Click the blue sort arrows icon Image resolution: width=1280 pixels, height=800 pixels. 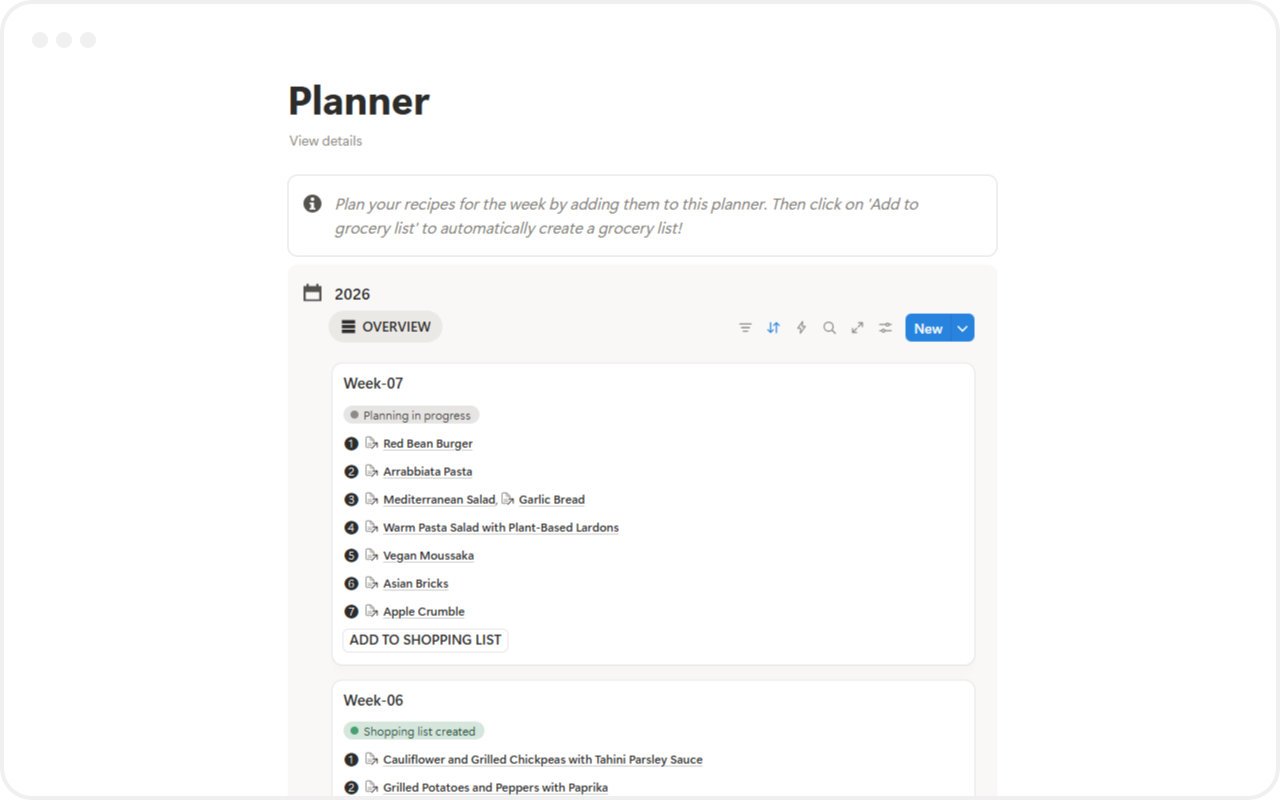[x=773, y=328]
